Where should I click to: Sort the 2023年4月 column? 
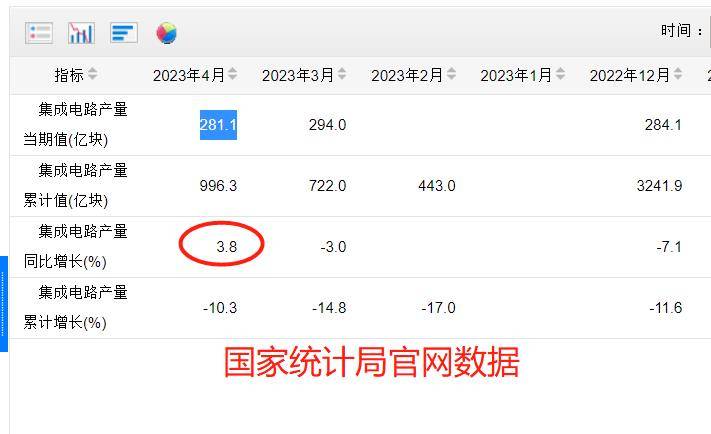(232, 73)
